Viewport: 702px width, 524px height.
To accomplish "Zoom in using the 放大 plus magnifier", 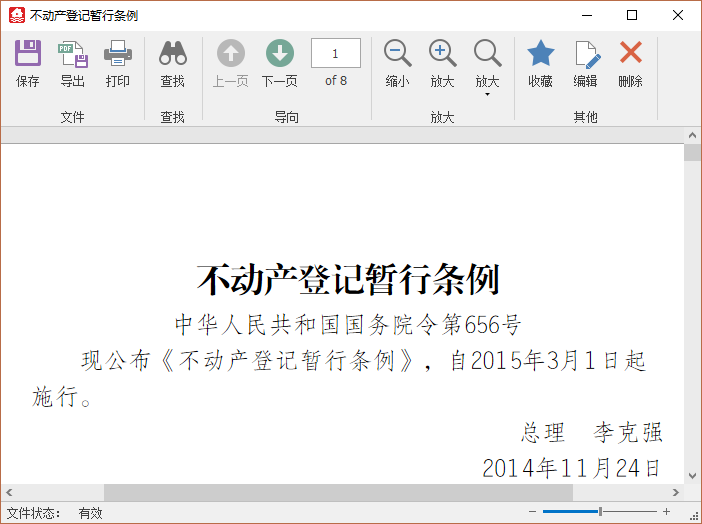I will [x=442, y=53].
